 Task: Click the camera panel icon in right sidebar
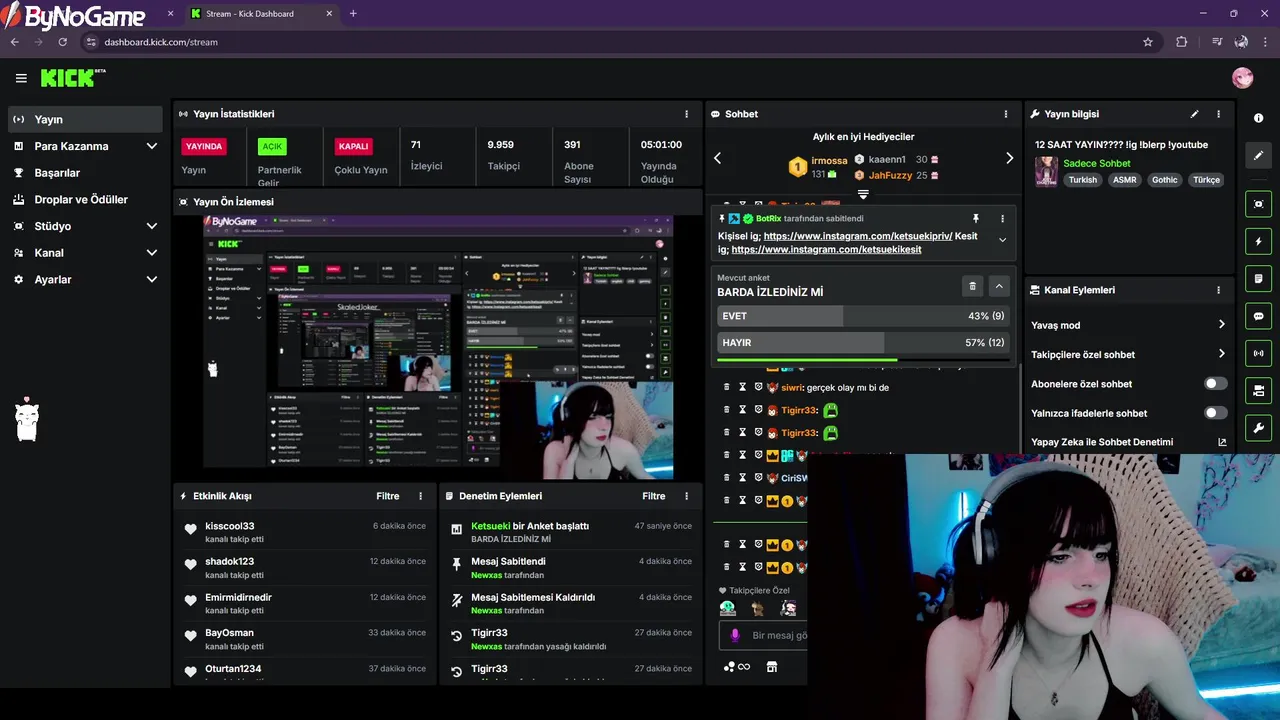pos(1258,390)
